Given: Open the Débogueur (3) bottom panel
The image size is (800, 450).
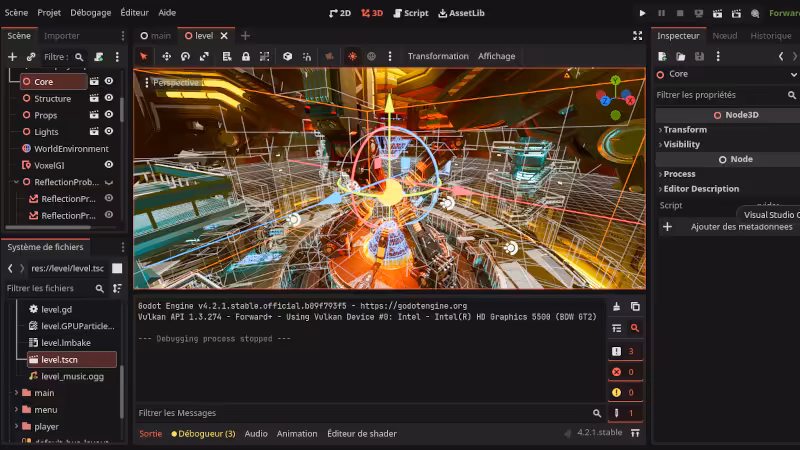Looking at the screenshot, I should coord(204,434).
